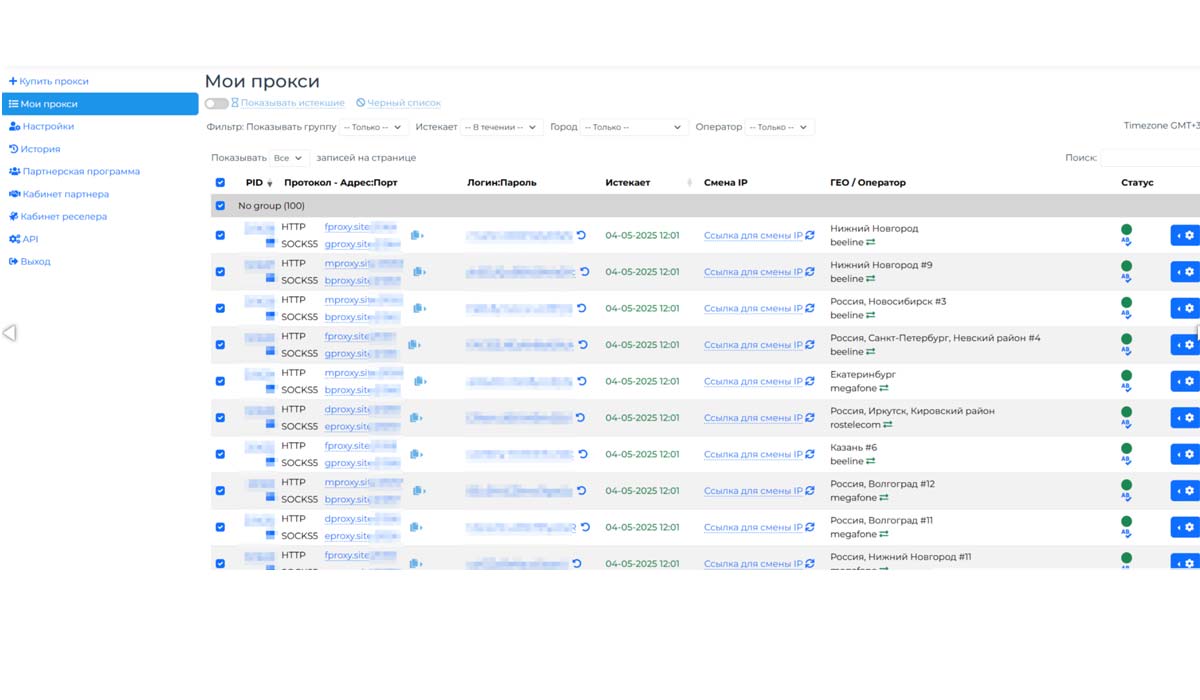The image size is (1200, 700).
Task: Click operator swap icon next to rostelecom
Action: pyautogui.click(x=887, y=425)
